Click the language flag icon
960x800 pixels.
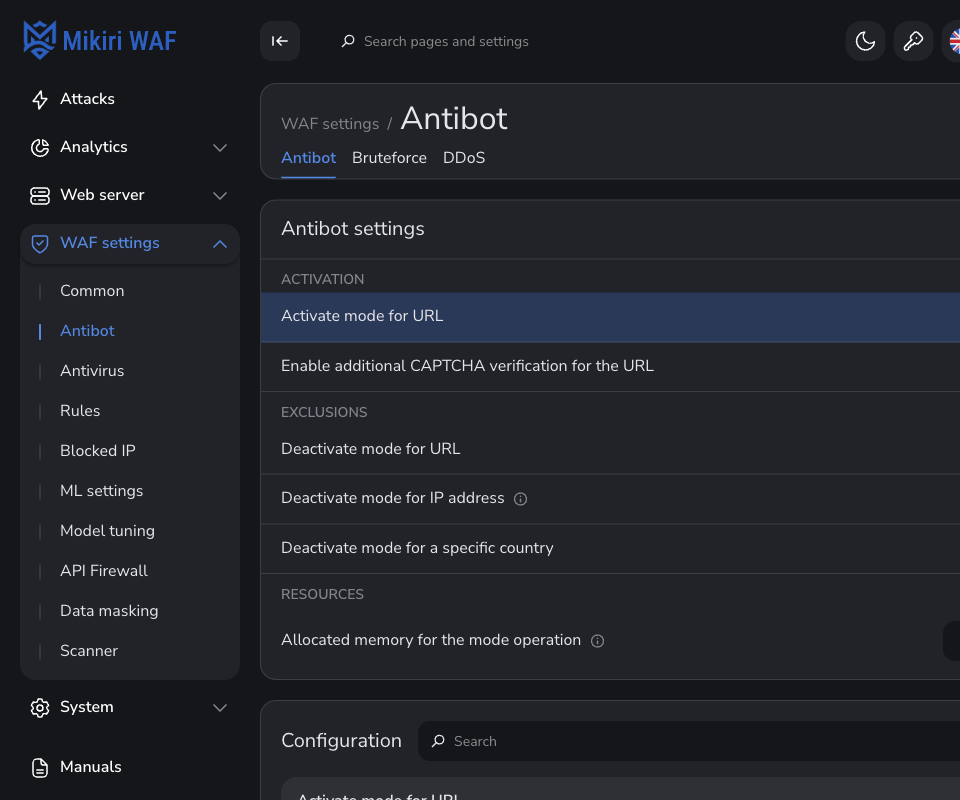pos(954,41)
